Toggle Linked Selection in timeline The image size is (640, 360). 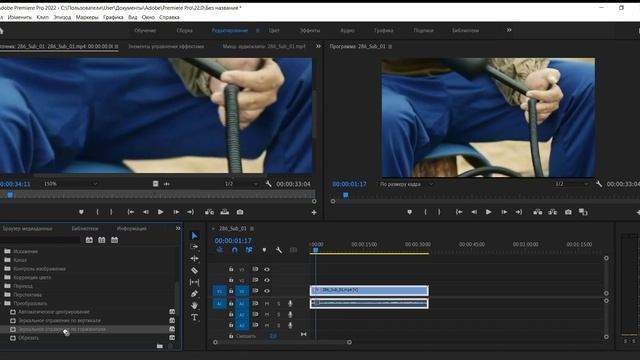point(249,250)
